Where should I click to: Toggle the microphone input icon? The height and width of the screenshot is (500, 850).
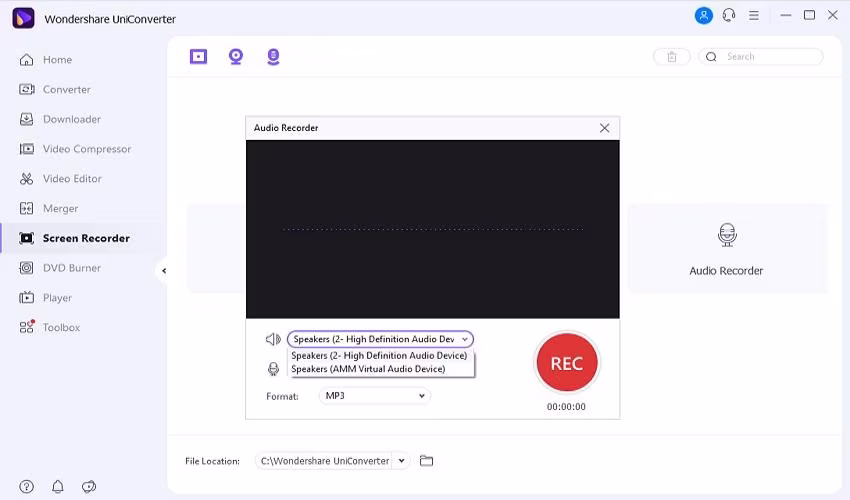(x=273, y=369)
